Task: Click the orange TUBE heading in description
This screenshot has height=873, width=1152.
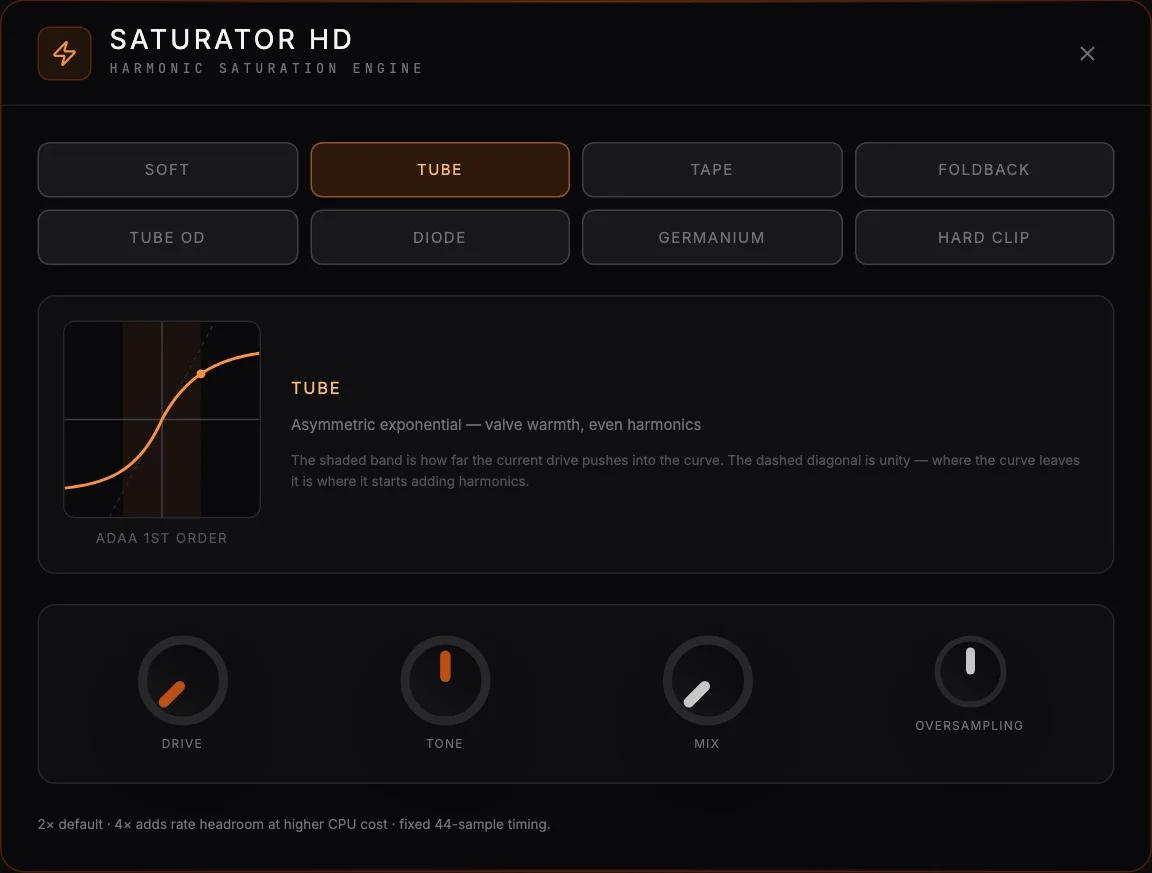Action: pos(316,388)
